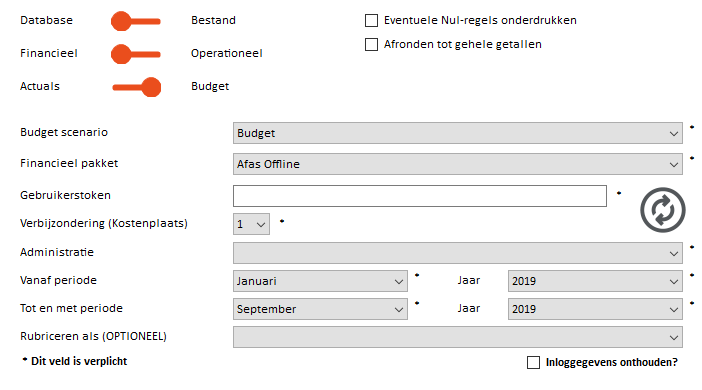Viewport: 702px width, 390px height.
Task: Click the Budget label beside Actuals switch
Action: click(x=210, y=86)
